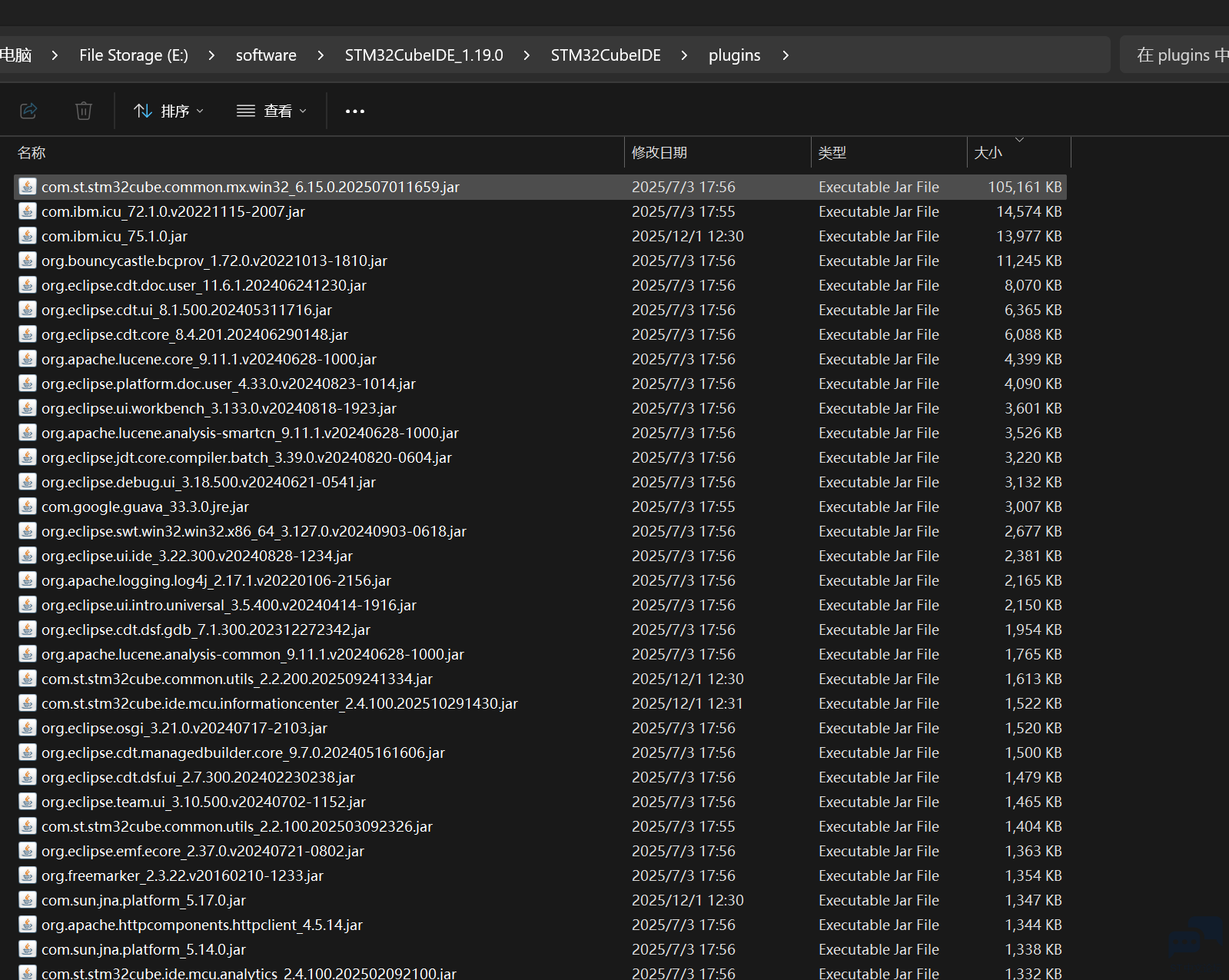Image resolution: width=1229 pixels, height=980 pixels.
Task: Navigate to STM32CubeIDE_1.19.0 breadcrumb
Action: (x=424, y=55)
